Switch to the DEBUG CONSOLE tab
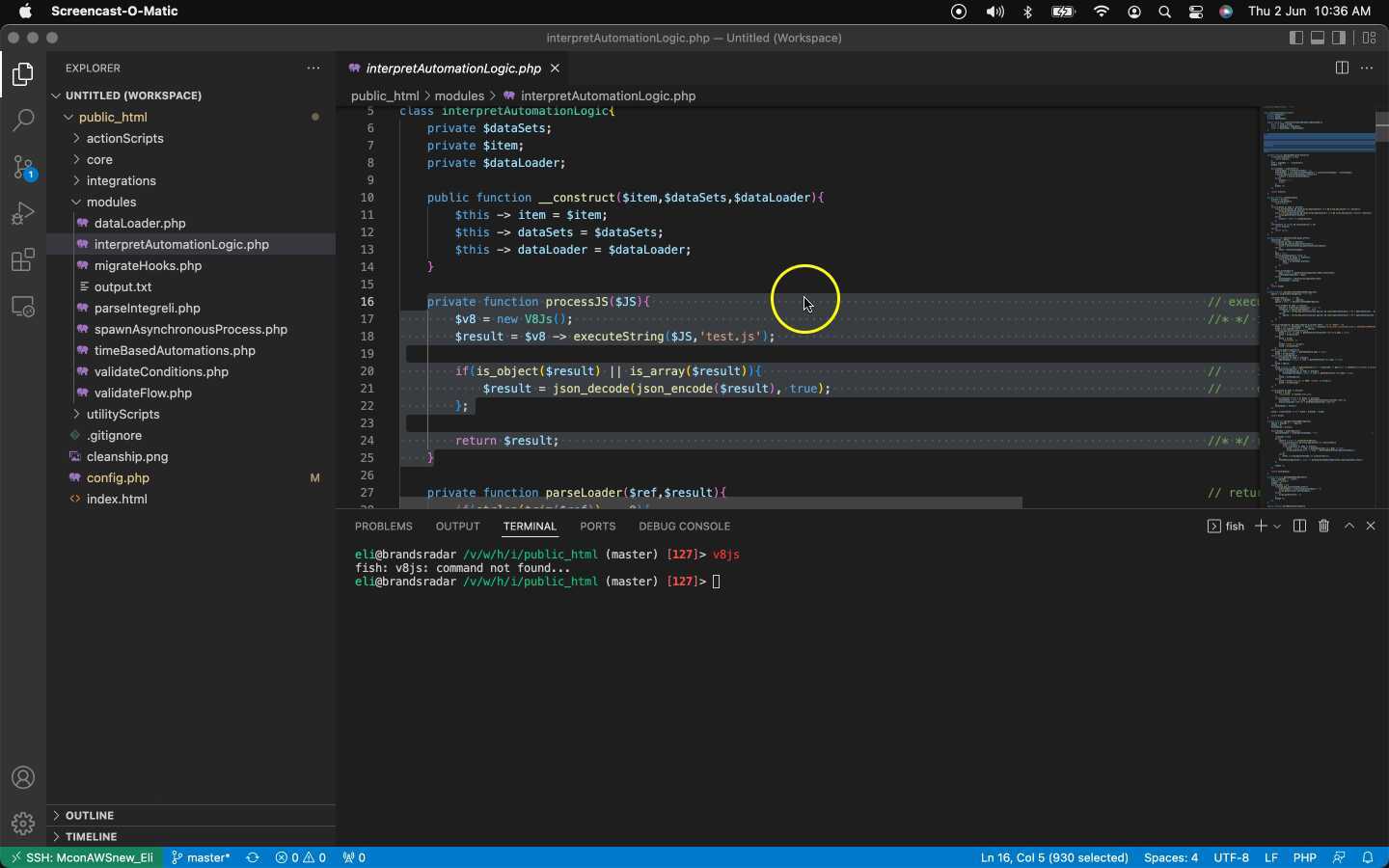This screenshot has height=868, width=1389. click(x=684, y=527)
